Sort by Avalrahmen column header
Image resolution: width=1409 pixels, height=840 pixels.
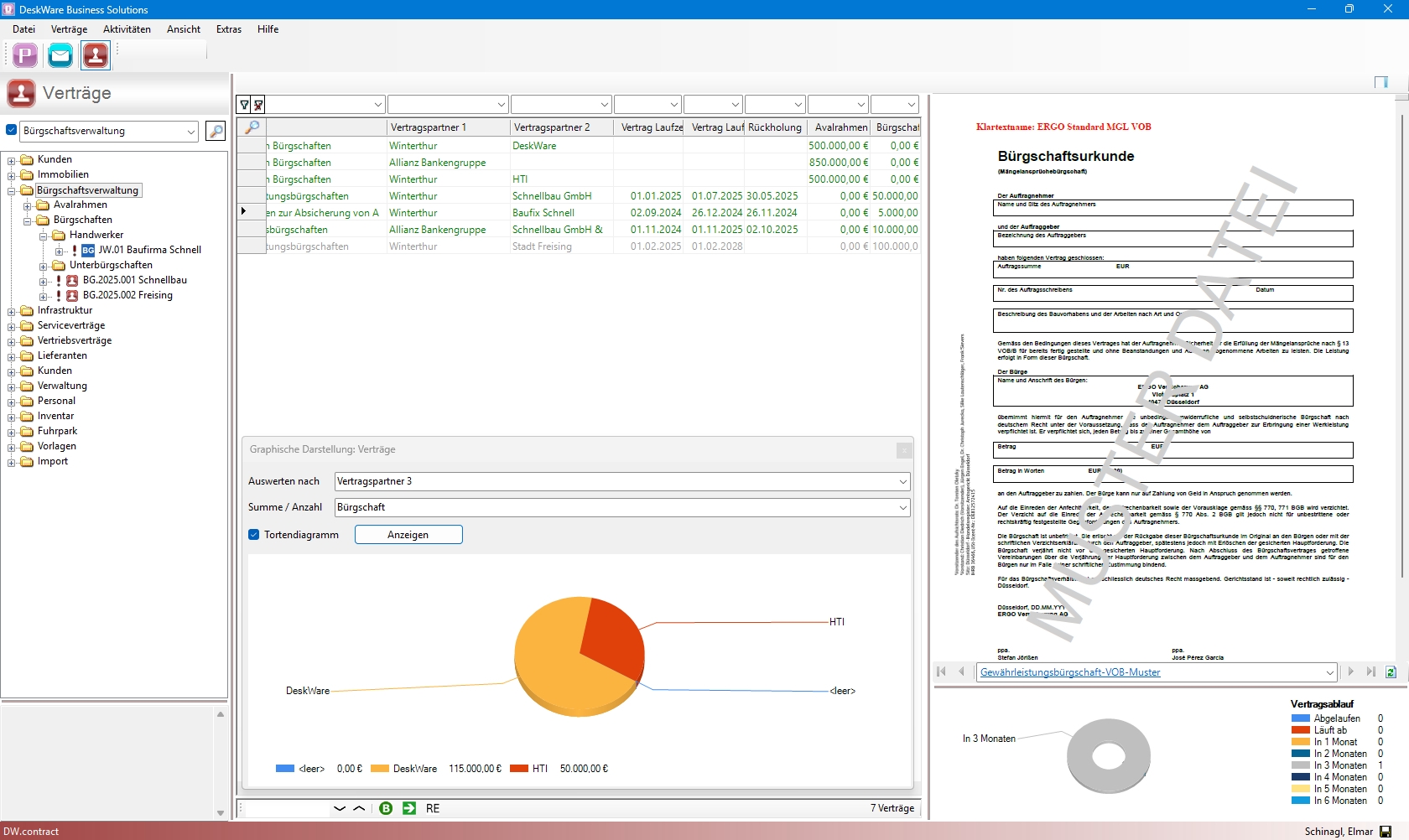pos(840,127)
